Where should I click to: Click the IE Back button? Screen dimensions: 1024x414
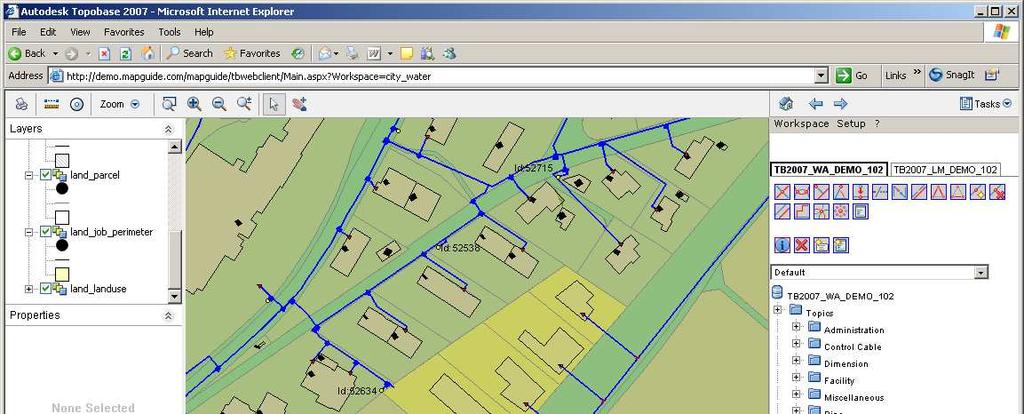coord(27,54)
